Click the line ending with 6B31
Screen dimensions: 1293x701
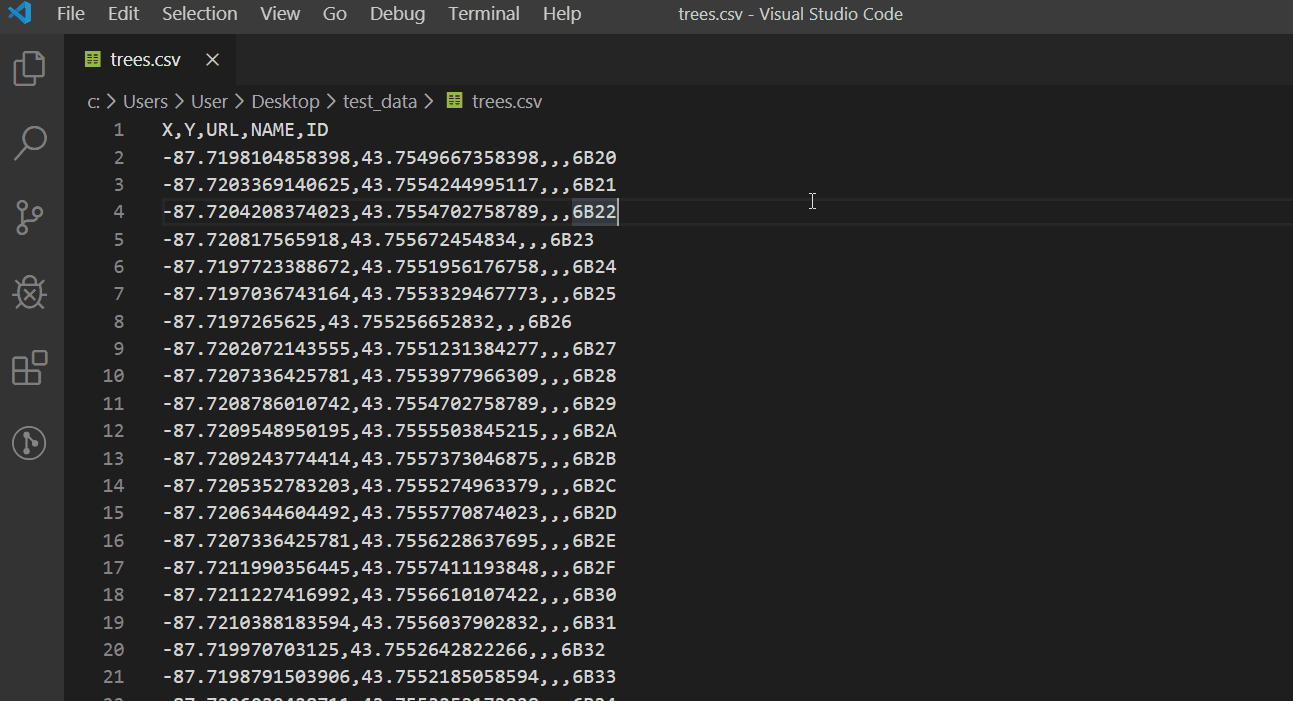(x=389, y=622)
